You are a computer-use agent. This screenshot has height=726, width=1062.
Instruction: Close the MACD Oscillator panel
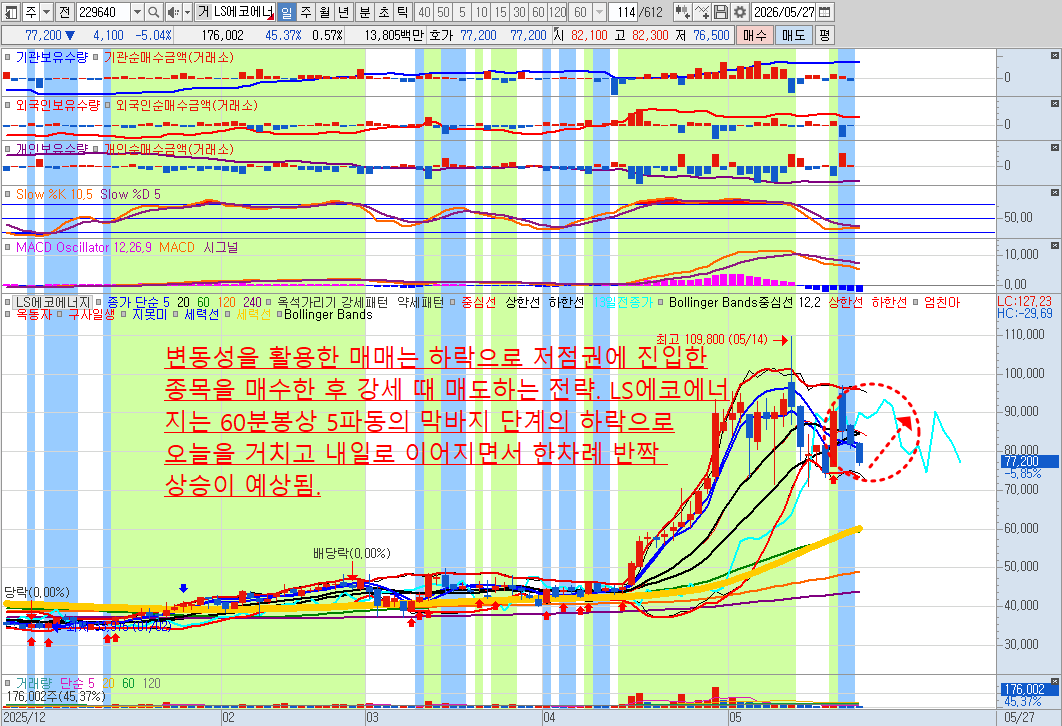click(x=1055, y=246)
